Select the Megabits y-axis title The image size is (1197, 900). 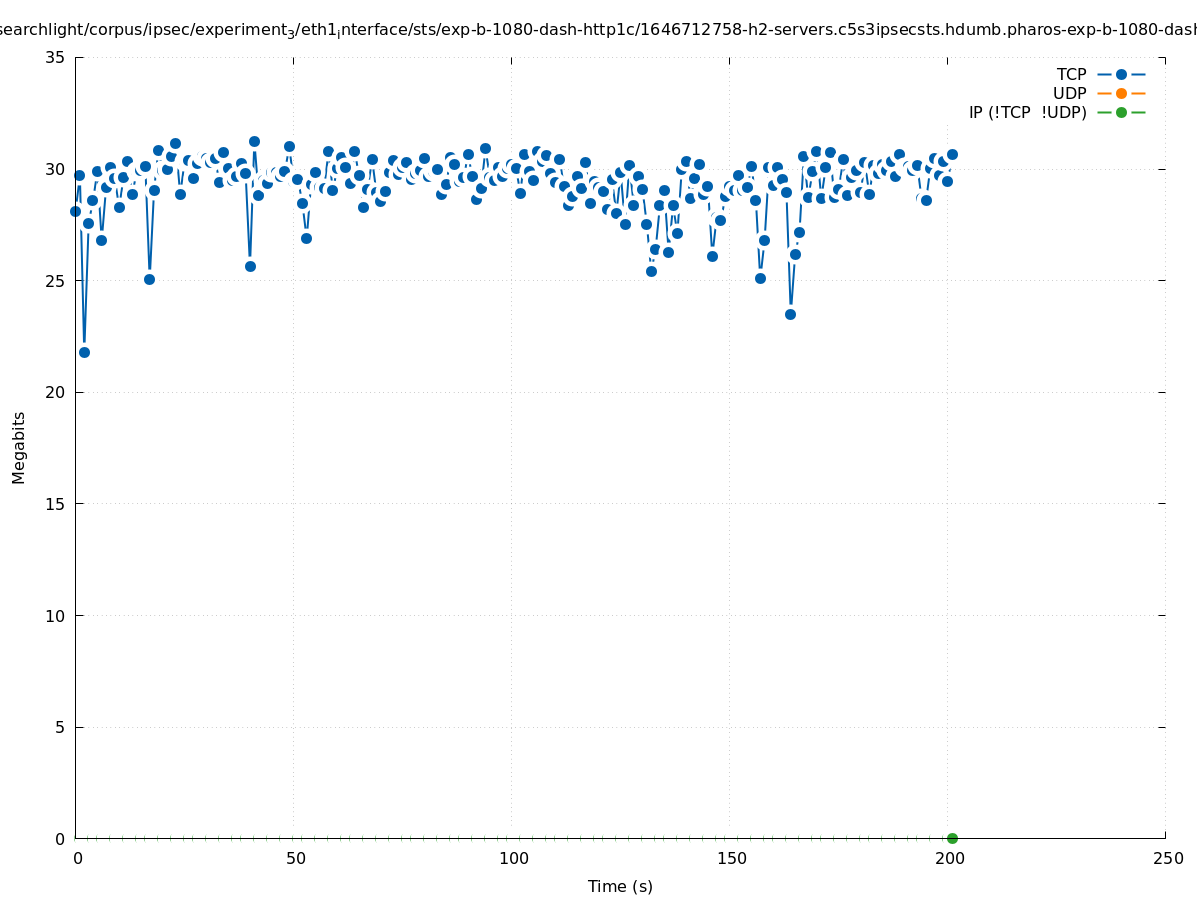pos(19,447)
